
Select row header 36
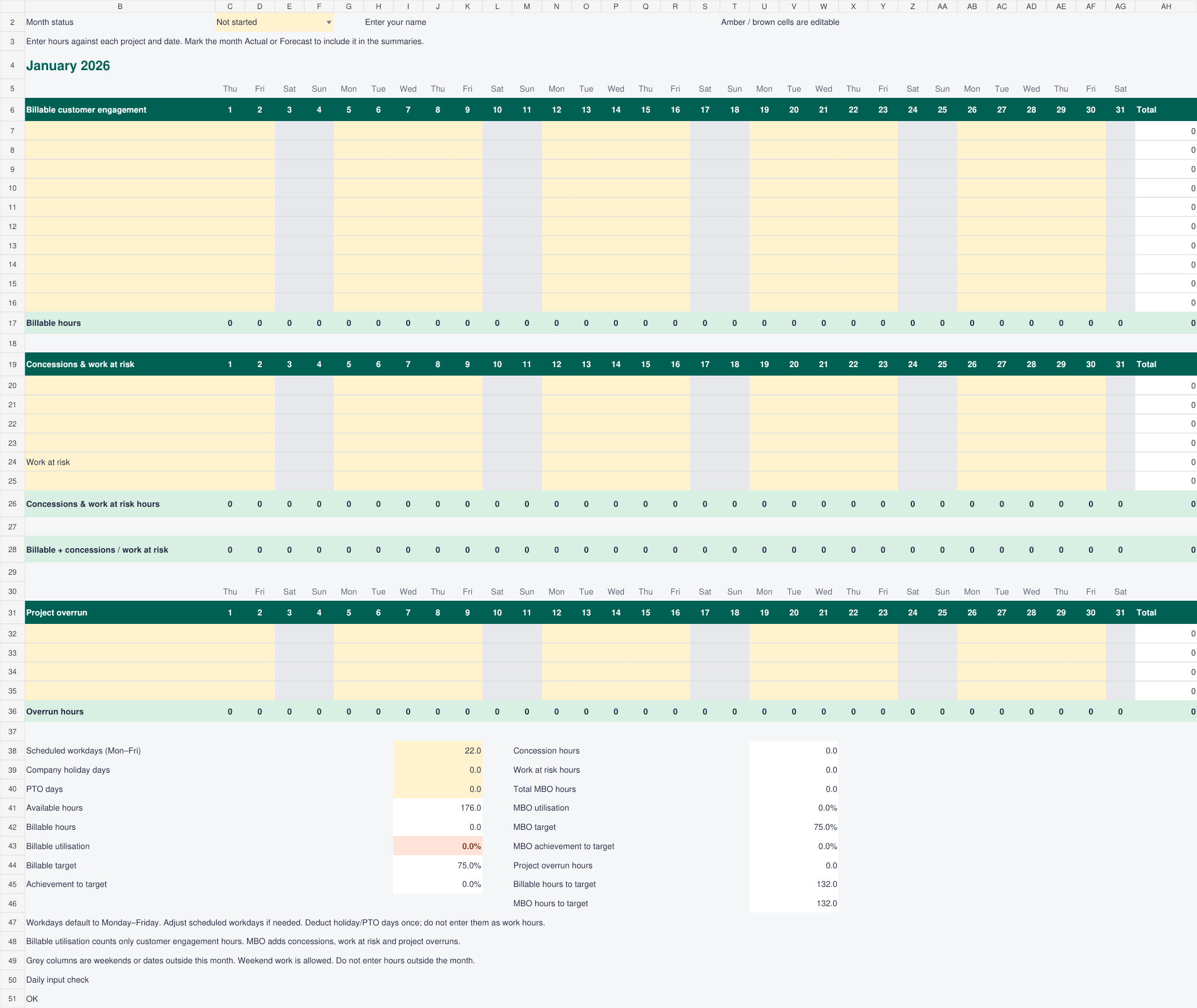[12, 712]
